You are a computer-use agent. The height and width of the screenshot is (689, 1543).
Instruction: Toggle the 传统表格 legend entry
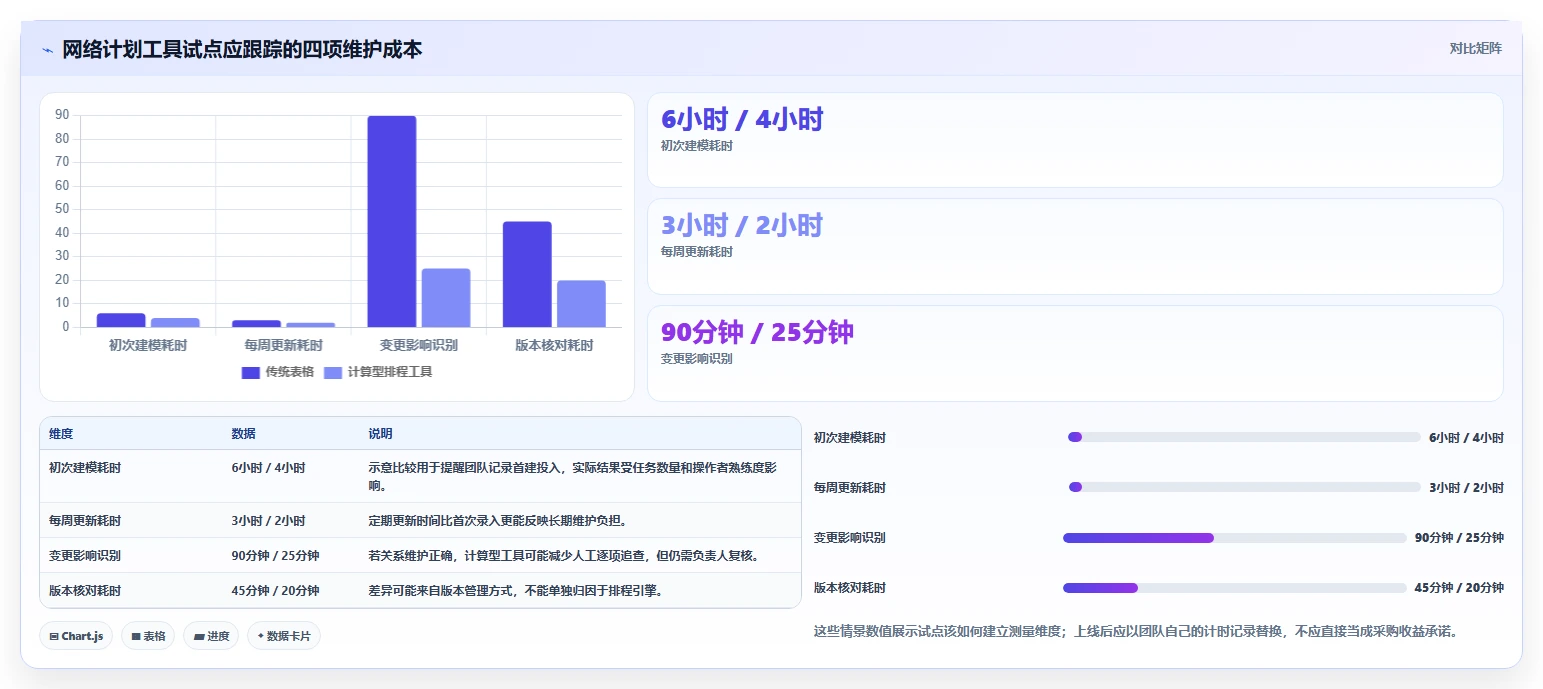[x=278, y=372]
